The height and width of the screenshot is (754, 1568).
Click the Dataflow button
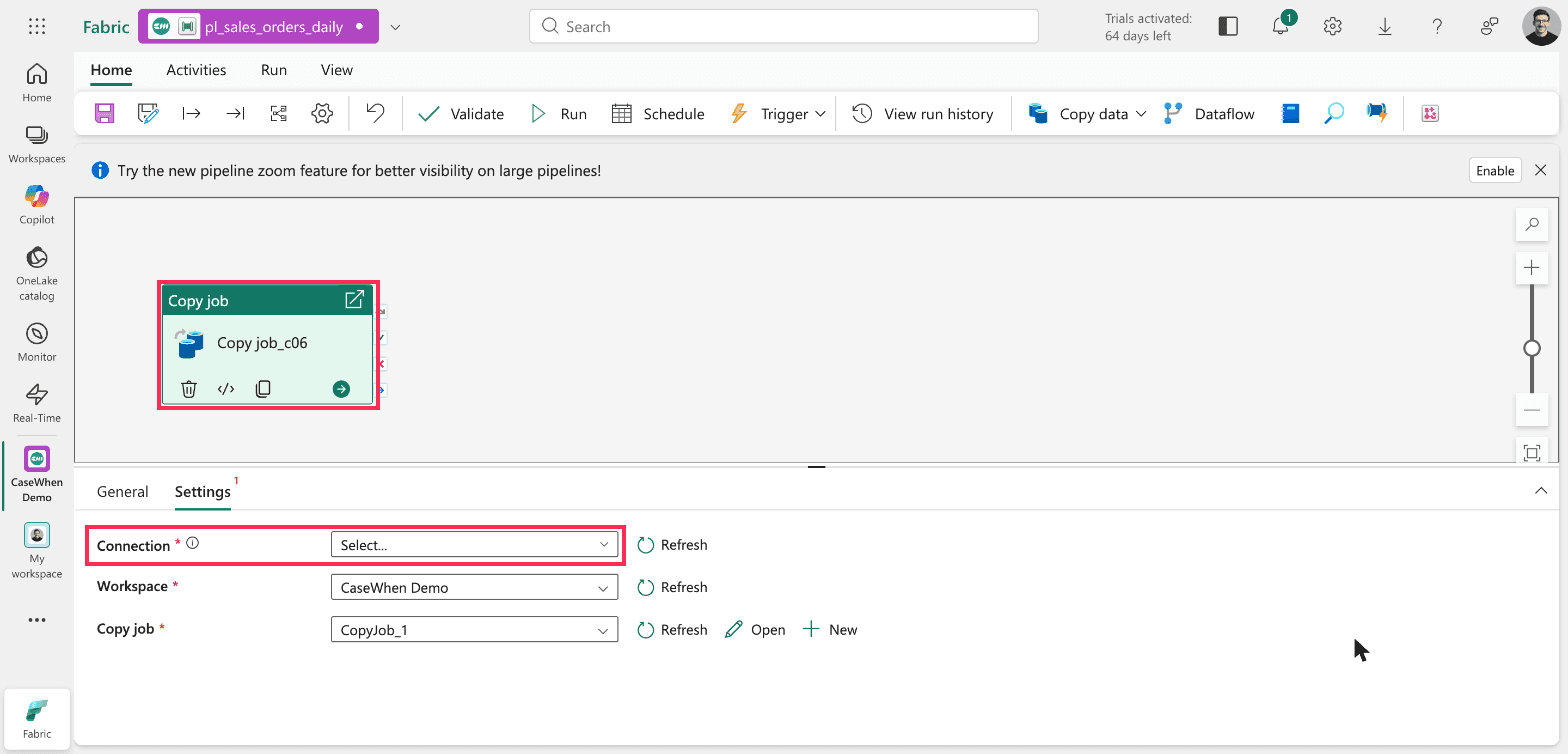click(x=1209, y=114)
